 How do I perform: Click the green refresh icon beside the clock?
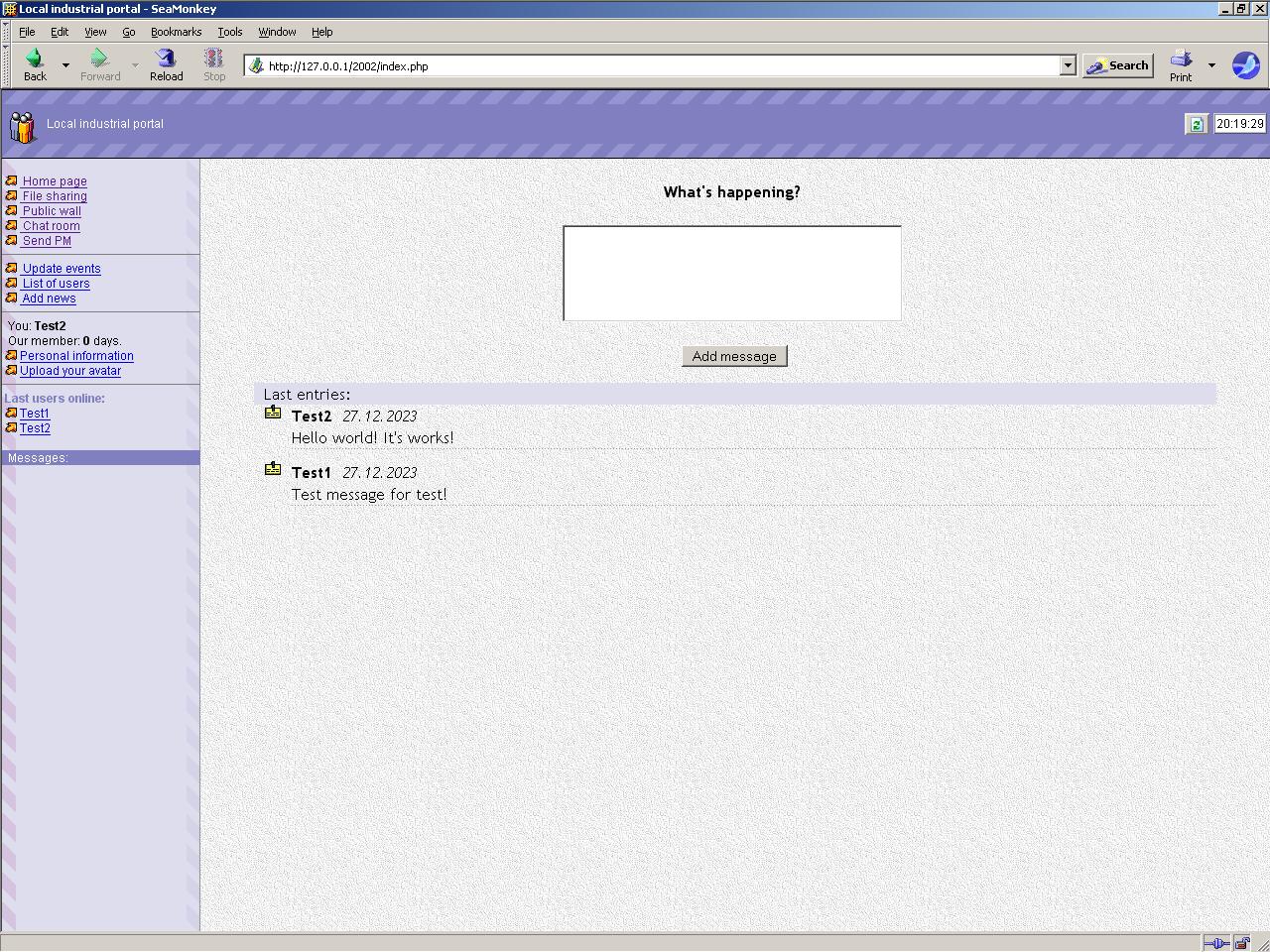[1196, 124]
